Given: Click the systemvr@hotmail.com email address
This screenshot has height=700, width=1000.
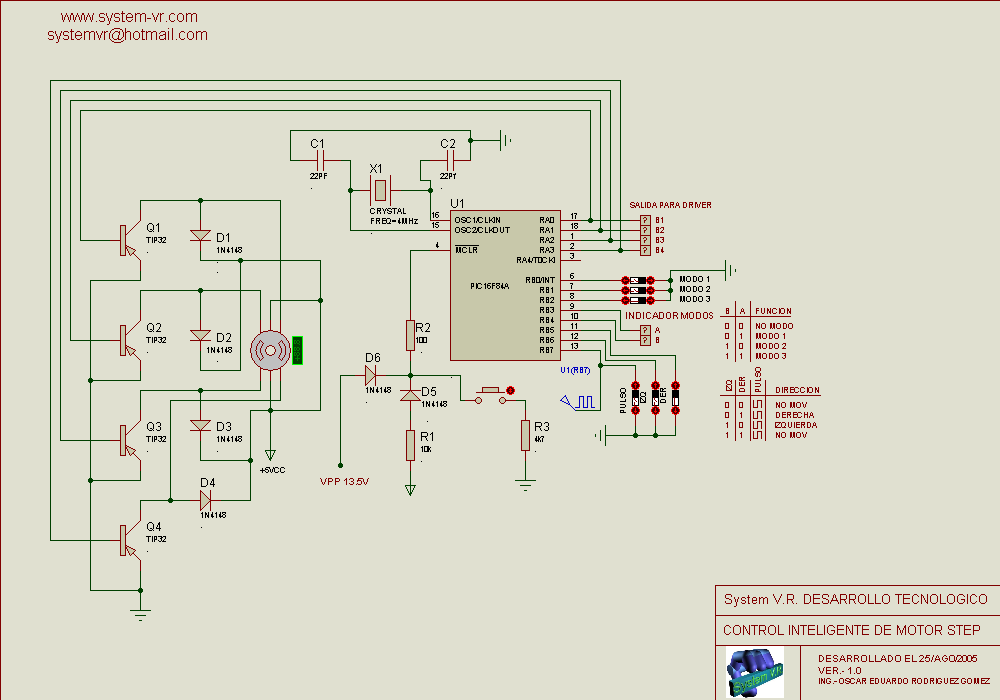Looking at the screenshot, I should 127,34.
